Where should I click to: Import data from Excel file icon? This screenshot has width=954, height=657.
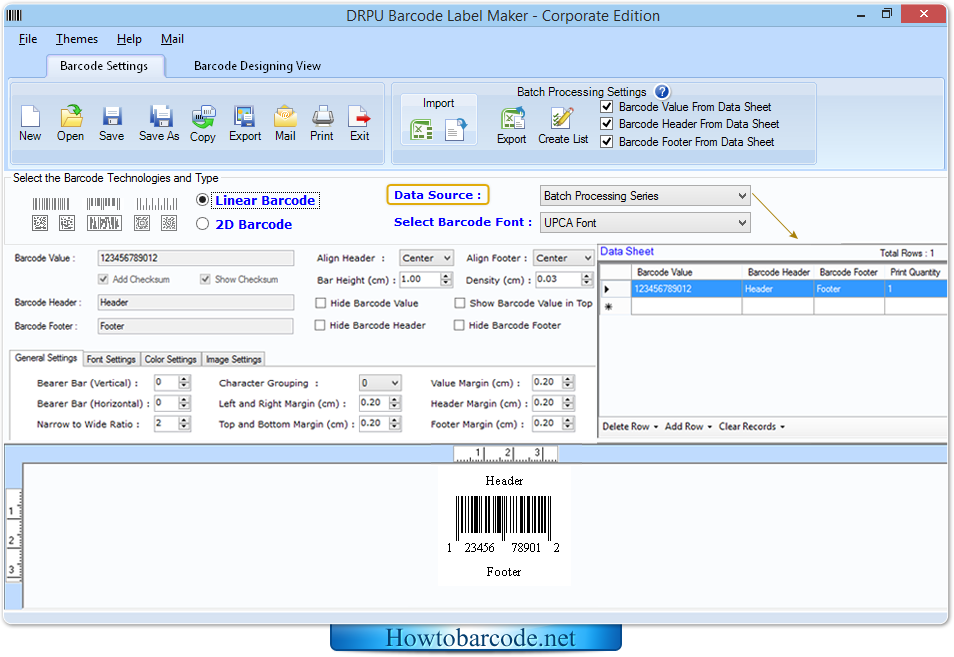click(421, 130)
